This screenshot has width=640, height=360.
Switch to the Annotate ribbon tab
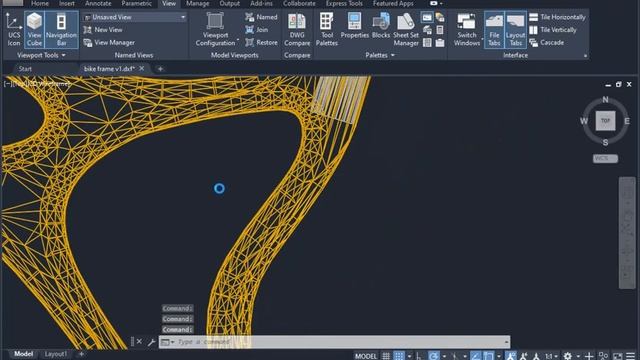coord(98,4)
